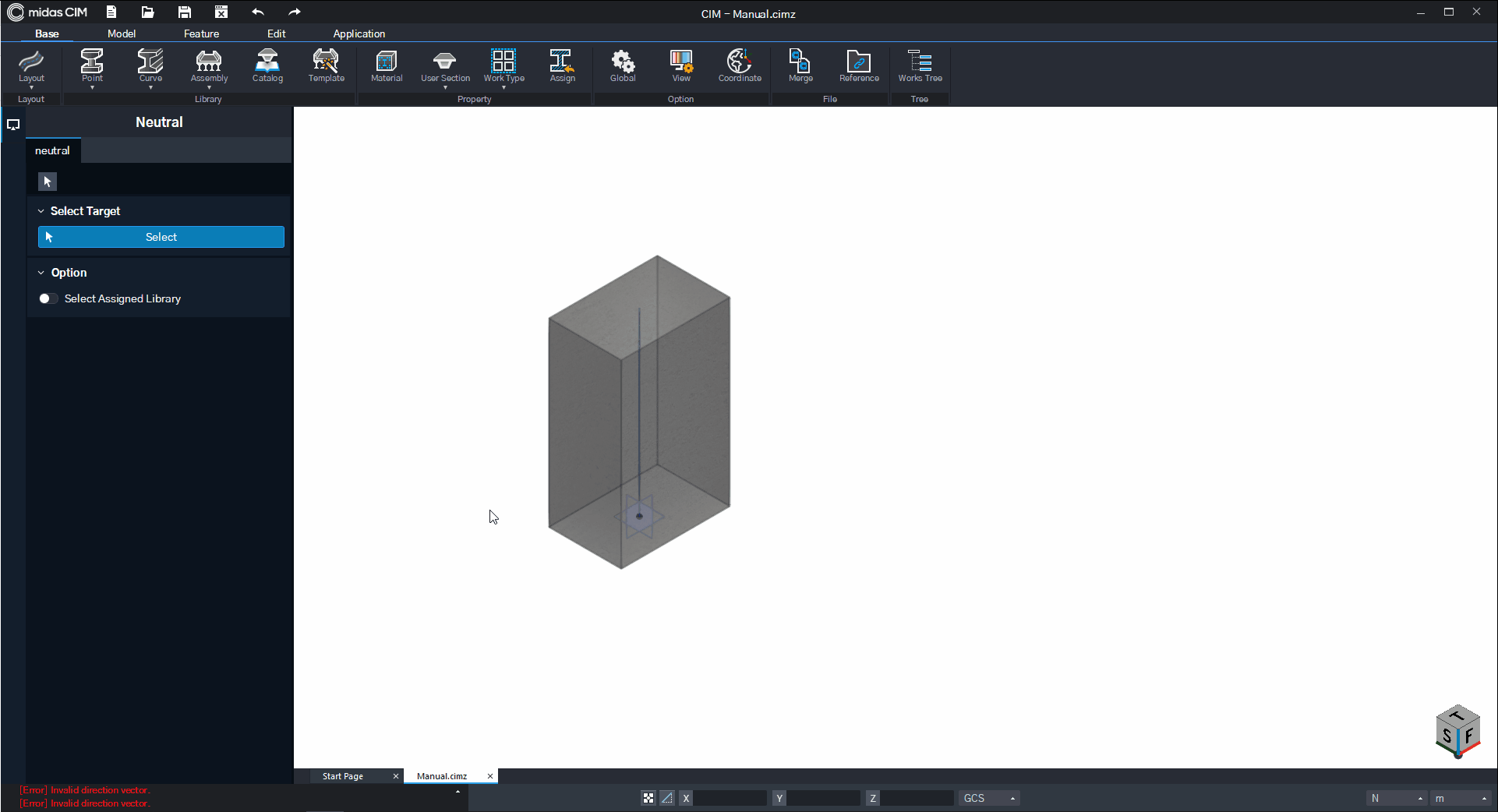Switch to the Start Page tab
Image resolution: width=1498 pixels, height=812 pixels.
coord(343,776)
